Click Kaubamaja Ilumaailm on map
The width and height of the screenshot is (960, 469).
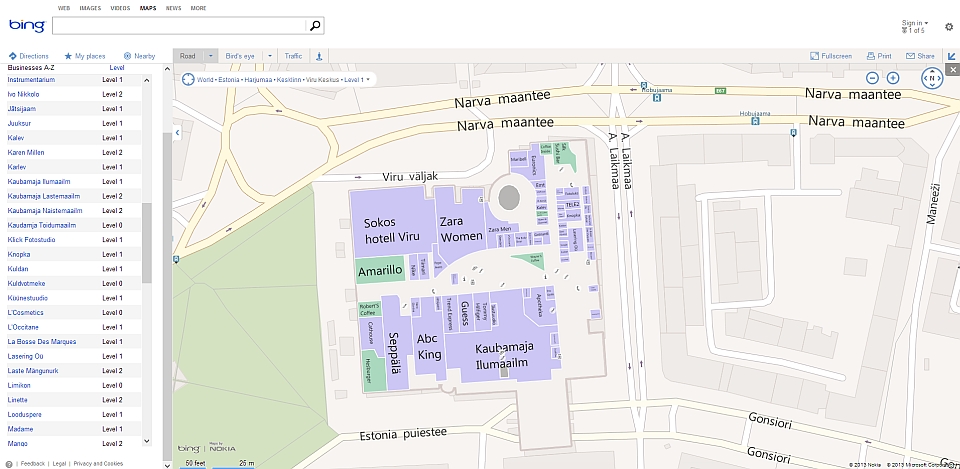[x=504, y=355]
